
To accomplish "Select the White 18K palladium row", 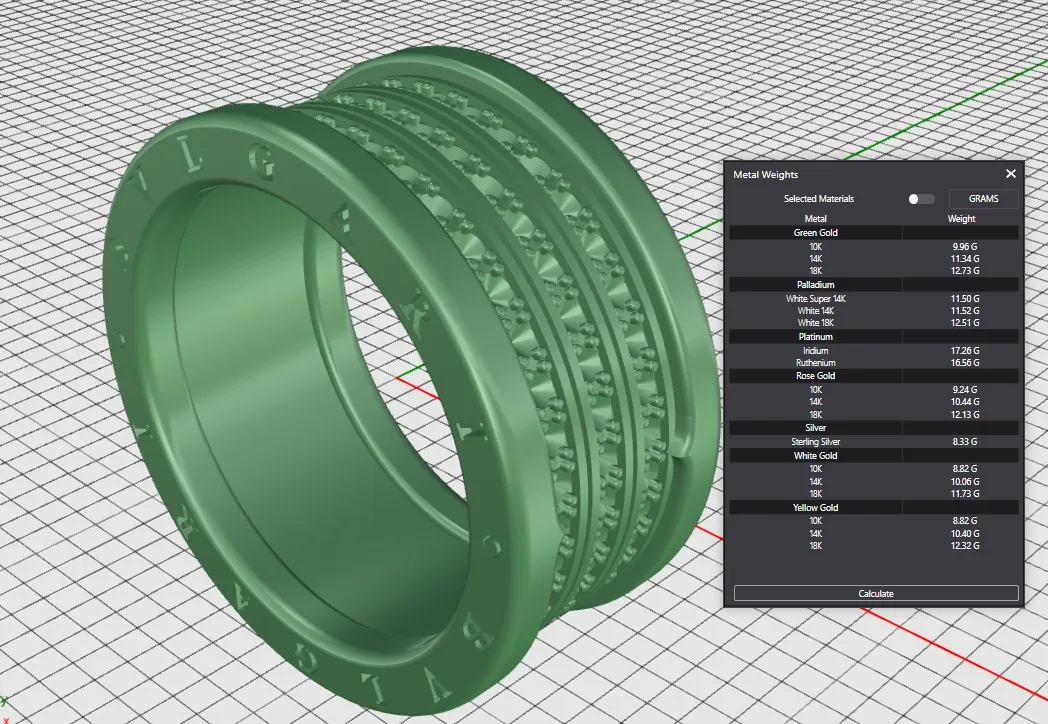I will click(874, 323).
